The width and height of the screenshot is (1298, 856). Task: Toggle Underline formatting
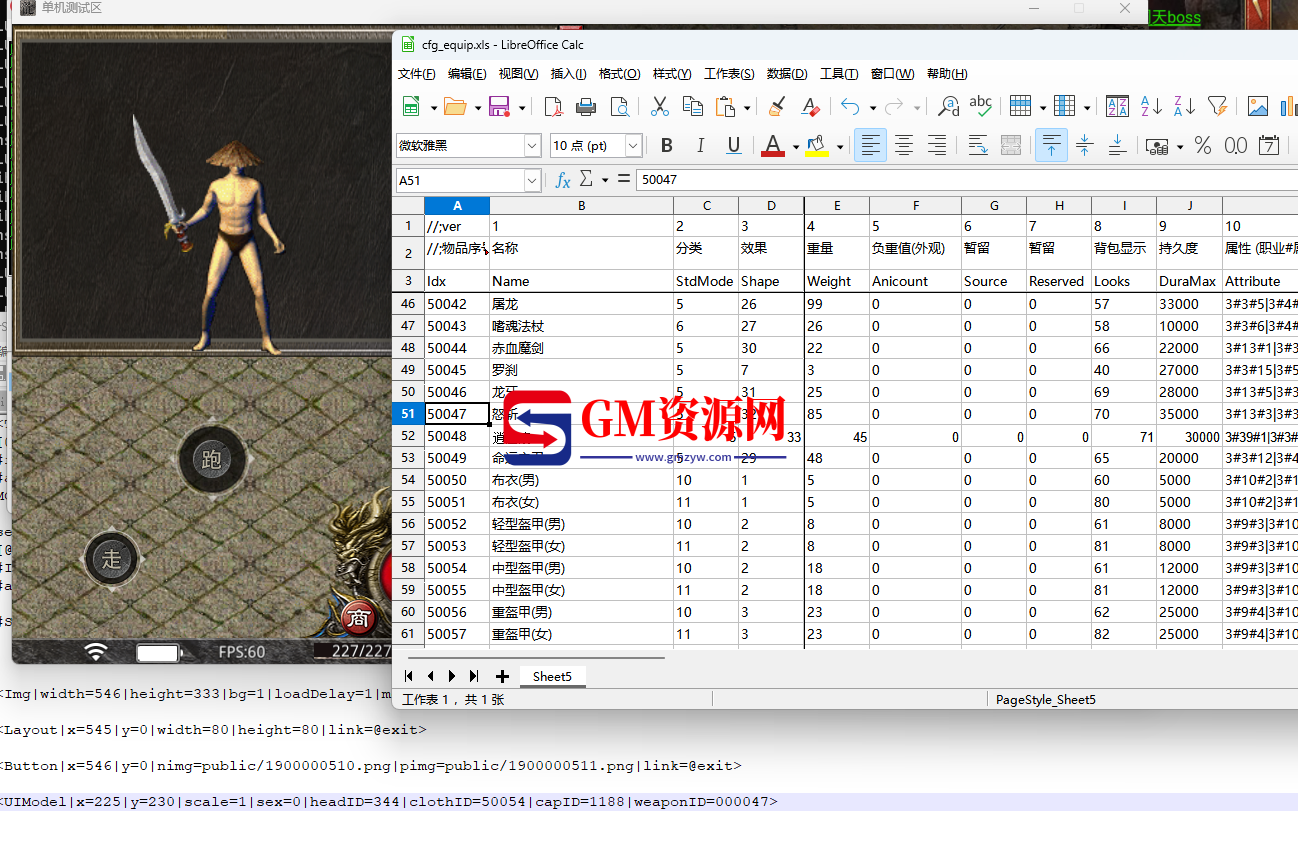(x=734, y=146)
